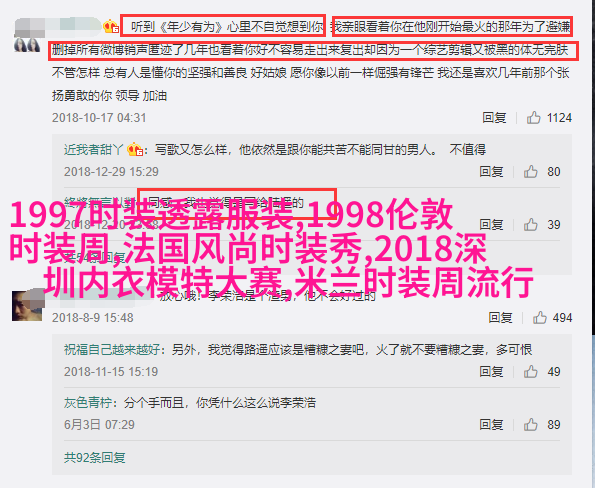Click the first commenter's avatar thumbnail
Viewport: 595px width, 488px height.
click(27, 45)
